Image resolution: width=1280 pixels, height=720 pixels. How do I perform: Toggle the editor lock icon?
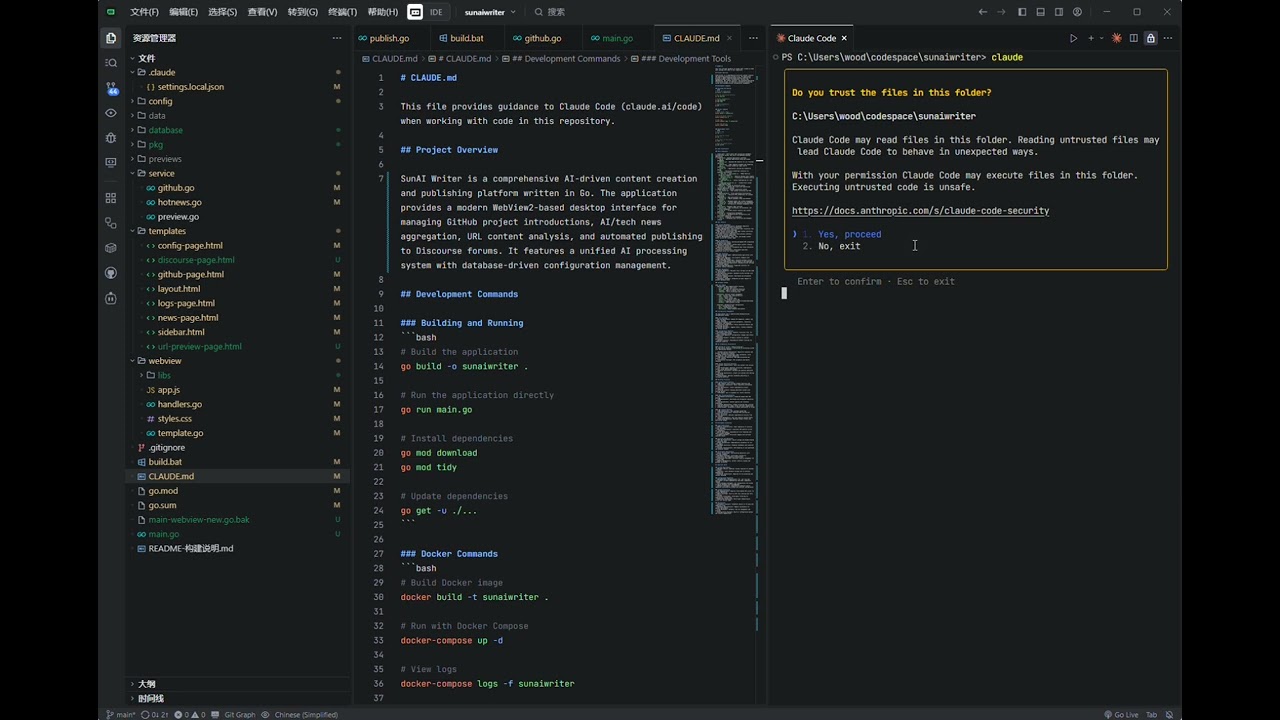tap(1151, 38)
